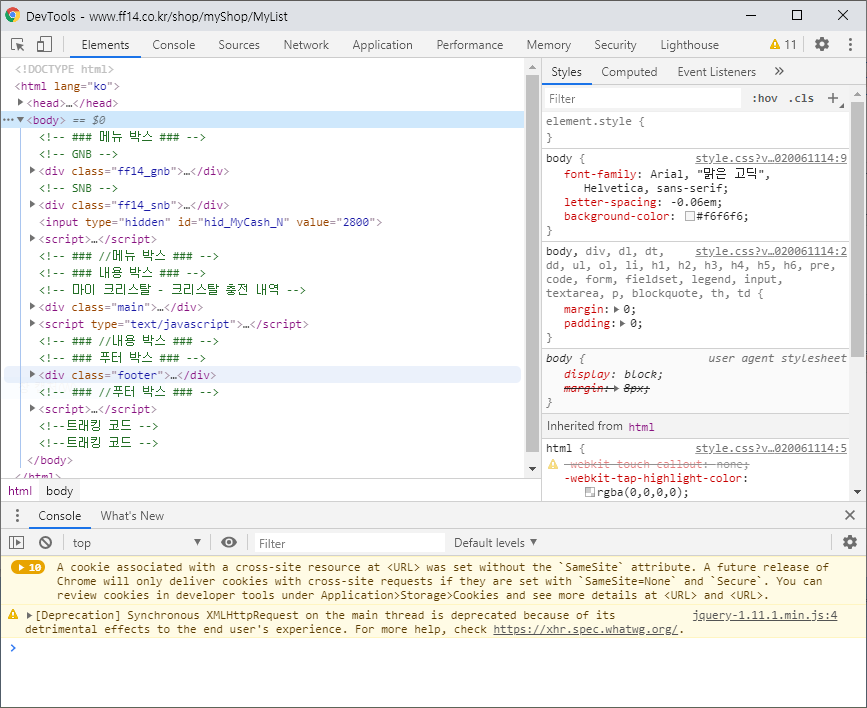Open the Computed styles tab
This screenshot has width=867, height=708.
(x=629, y=72)
